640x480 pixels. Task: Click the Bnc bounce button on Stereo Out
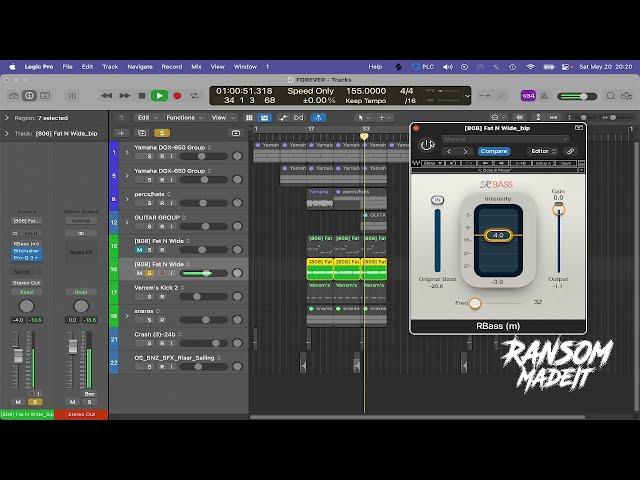(89, 394)
